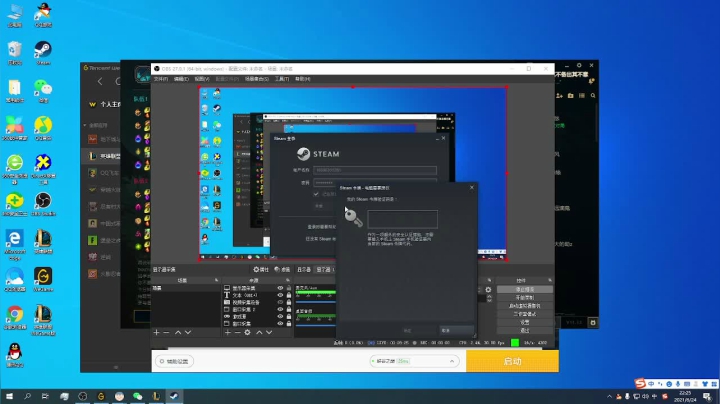Screen dimensions: 720x404
Task: Select the QQ Music desktop icon
Action: [43, 128]
